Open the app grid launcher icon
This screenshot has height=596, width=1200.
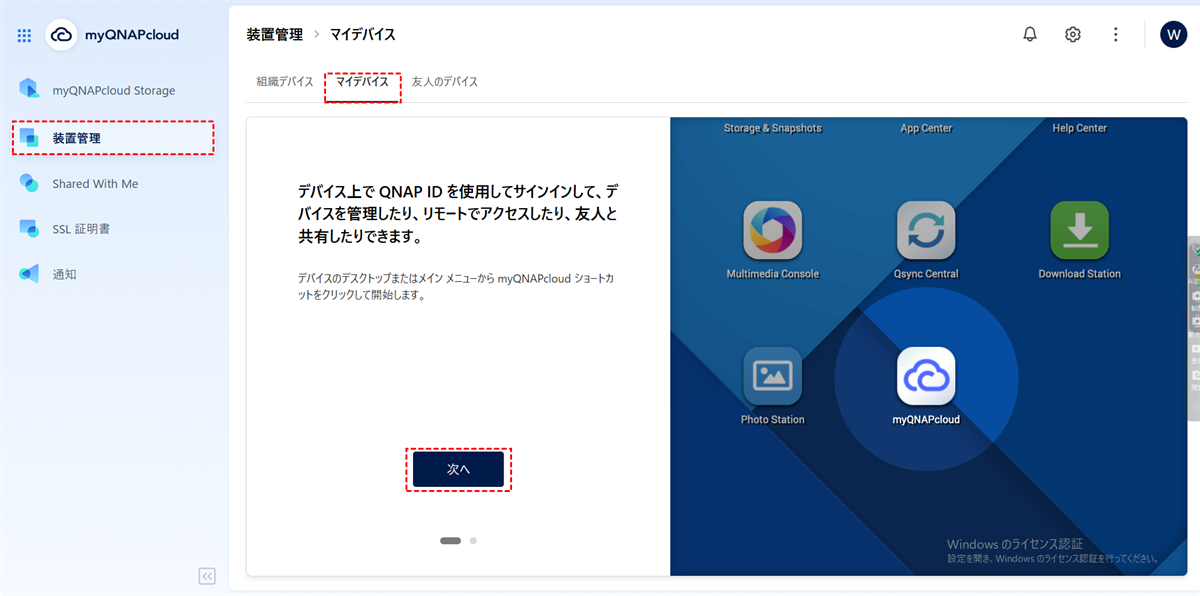tap(25, 35)
